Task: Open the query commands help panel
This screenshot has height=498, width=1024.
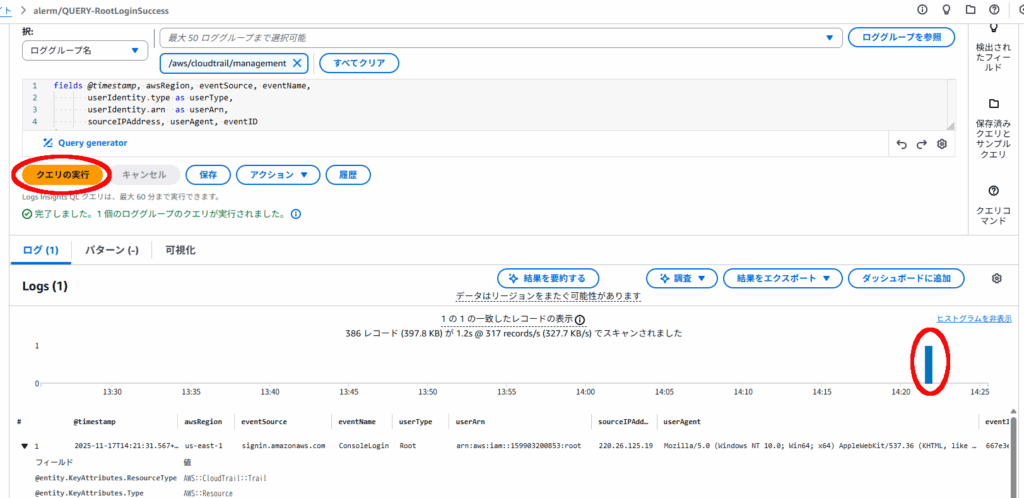Action: (994, 191)
